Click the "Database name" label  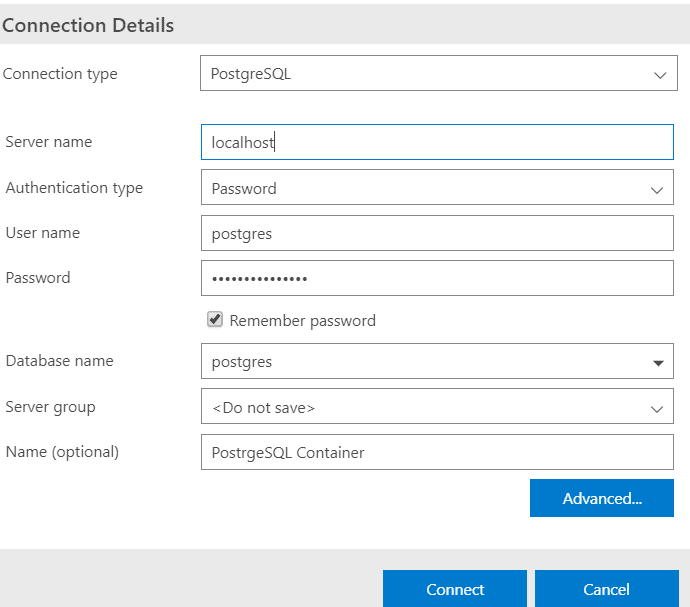60,361
